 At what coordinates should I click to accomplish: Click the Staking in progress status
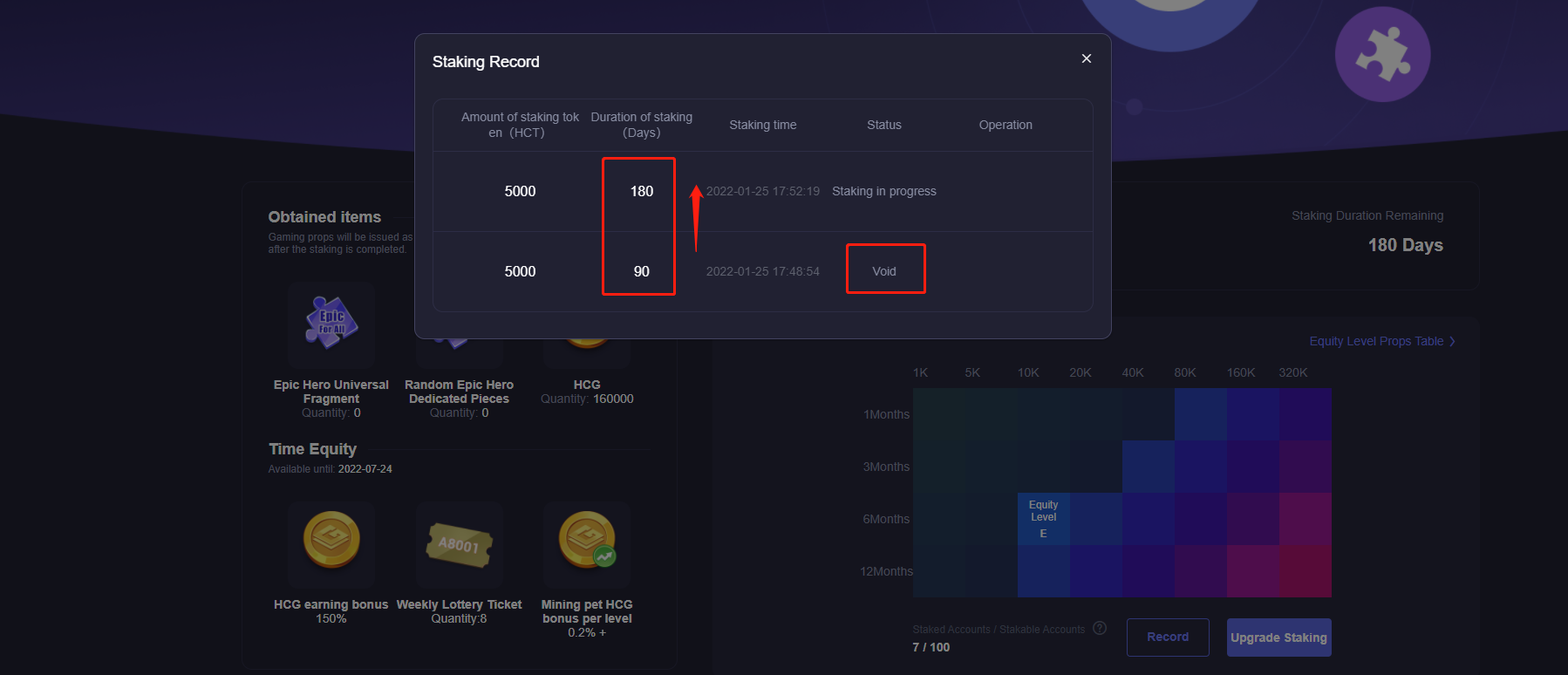[x=883, y=191]
